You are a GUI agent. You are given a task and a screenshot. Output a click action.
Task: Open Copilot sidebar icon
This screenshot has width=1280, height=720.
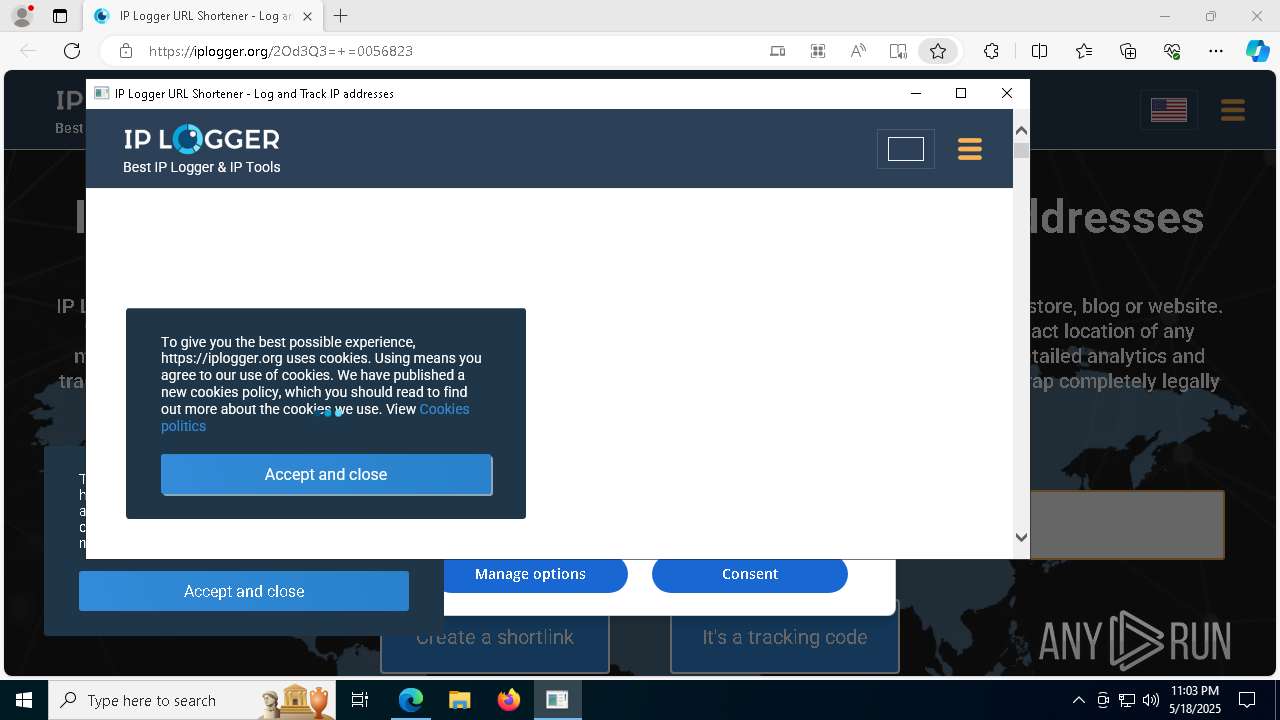(x=1257, y=51)
